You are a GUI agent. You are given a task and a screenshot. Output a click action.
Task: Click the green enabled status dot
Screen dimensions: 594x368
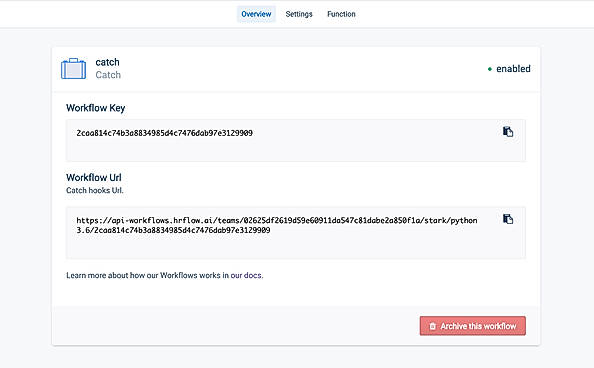(x=489, y=69)
